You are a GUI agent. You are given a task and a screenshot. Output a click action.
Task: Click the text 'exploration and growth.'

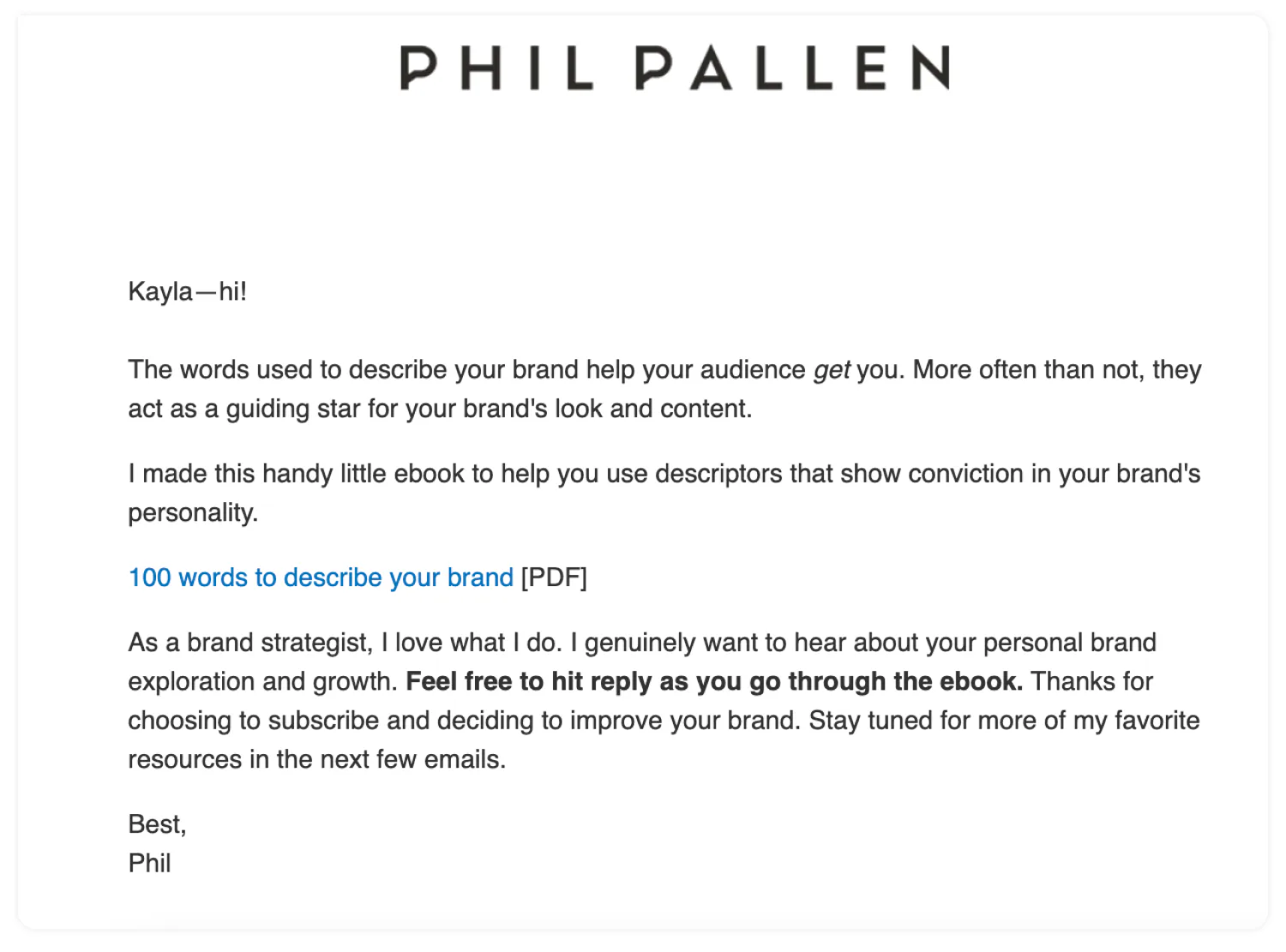[262, 682]
